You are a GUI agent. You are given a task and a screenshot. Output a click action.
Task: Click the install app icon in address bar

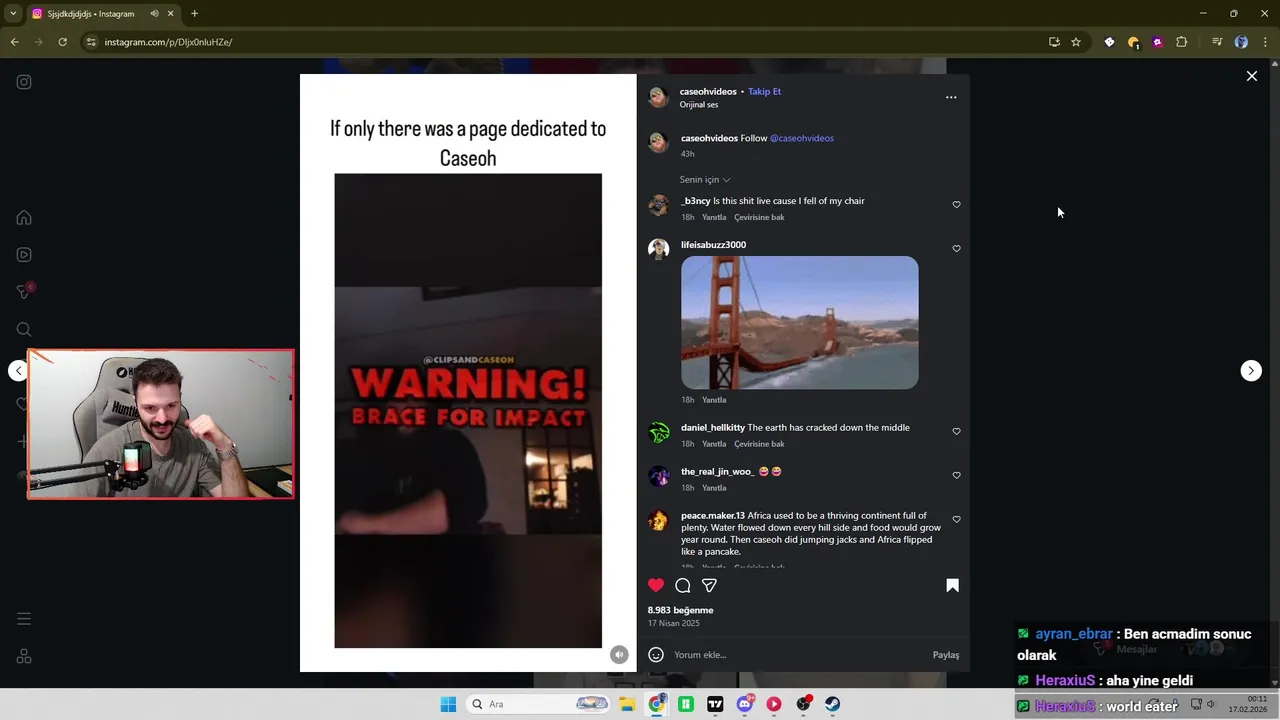1054,42
